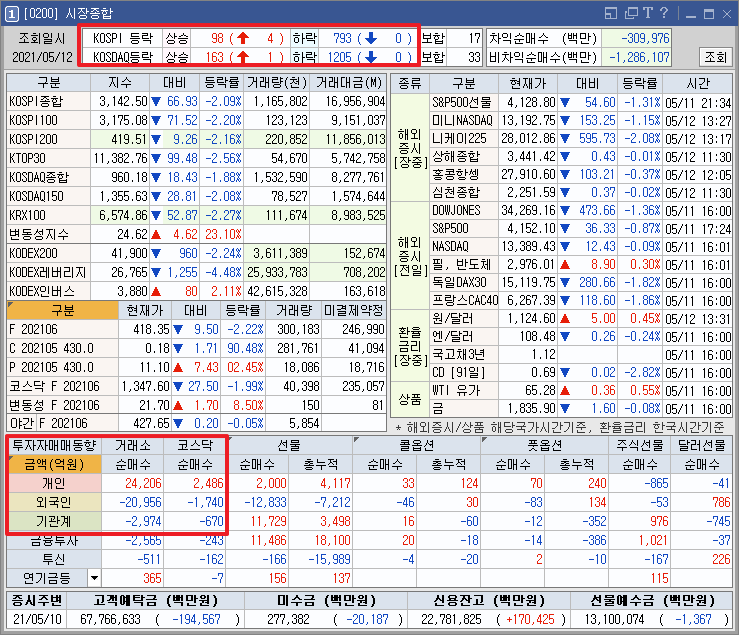Toggle the orange 금액(억원) header
Image resolution: width=739 pixels, height=635 pixels.
(x=55, y=464)
